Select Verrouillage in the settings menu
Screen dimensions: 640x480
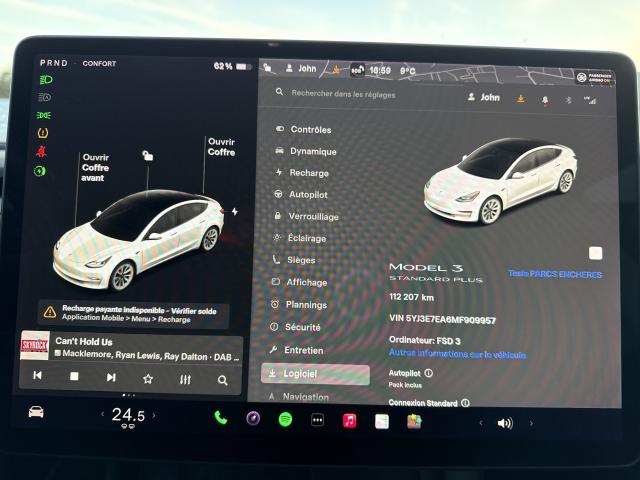coord(313,216)
